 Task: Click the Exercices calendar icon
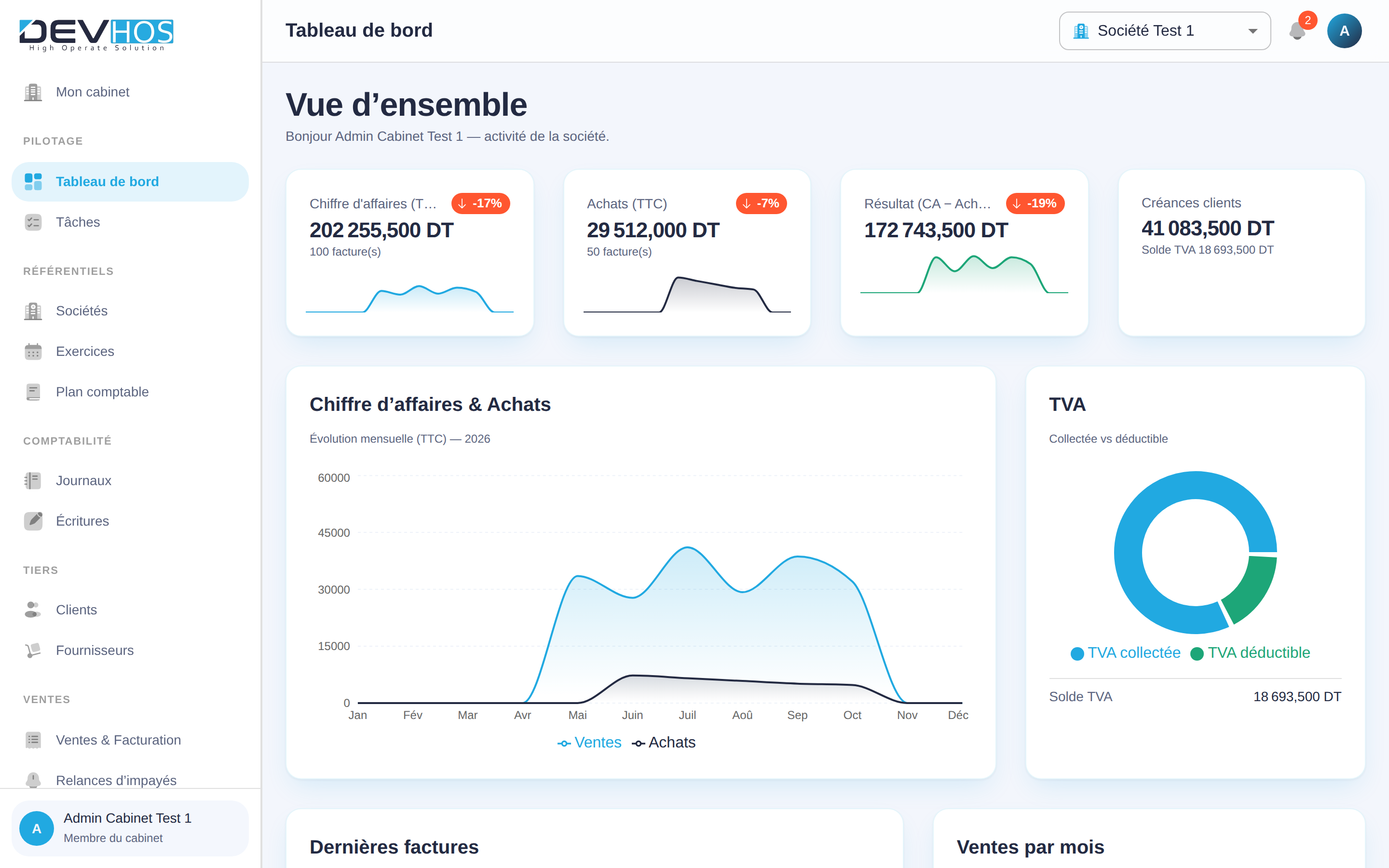(33, 352)
